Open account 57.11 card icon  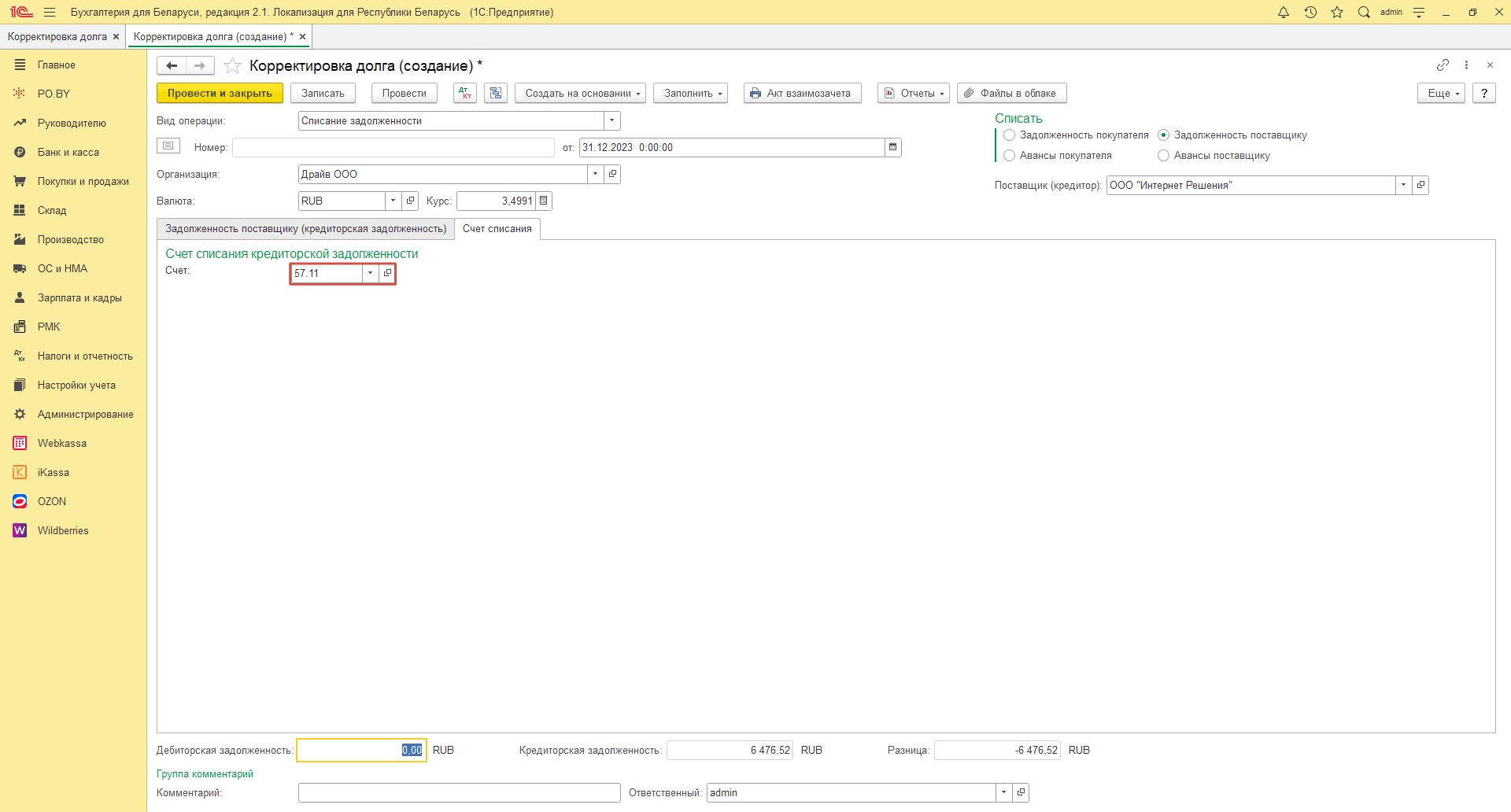(386, 273)
